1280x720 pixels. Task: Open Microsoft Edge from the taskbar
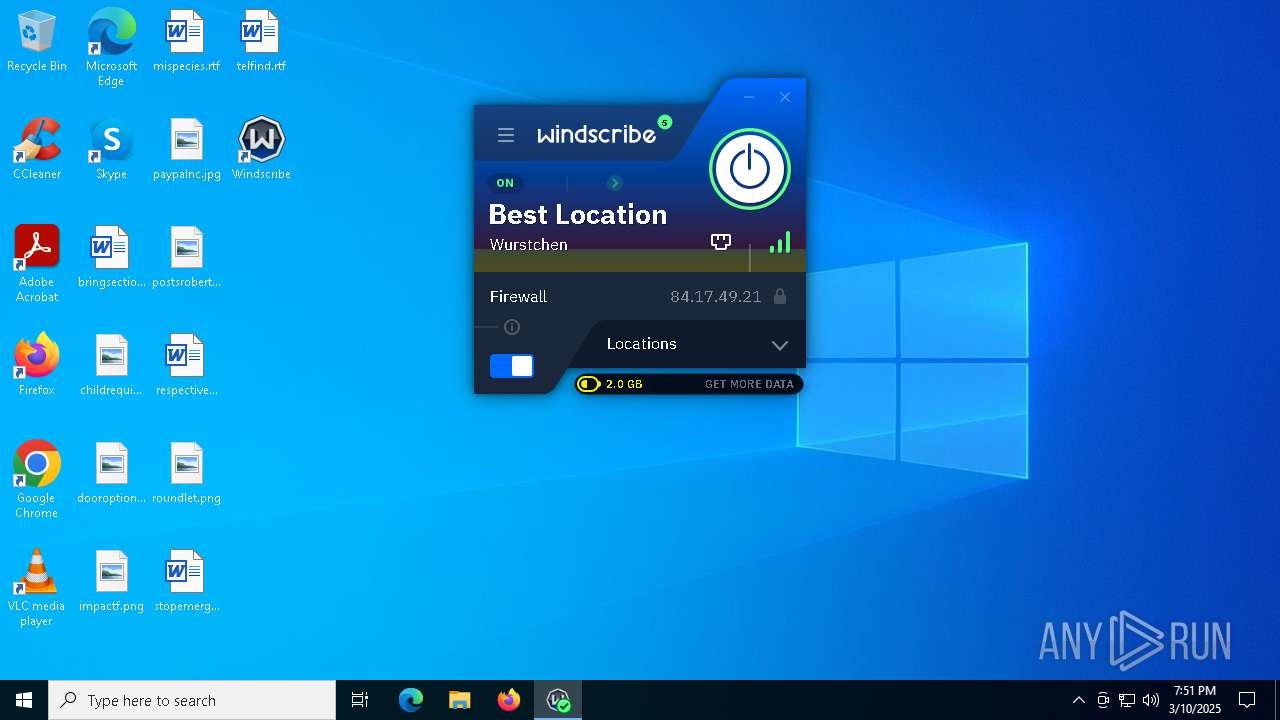411,700
